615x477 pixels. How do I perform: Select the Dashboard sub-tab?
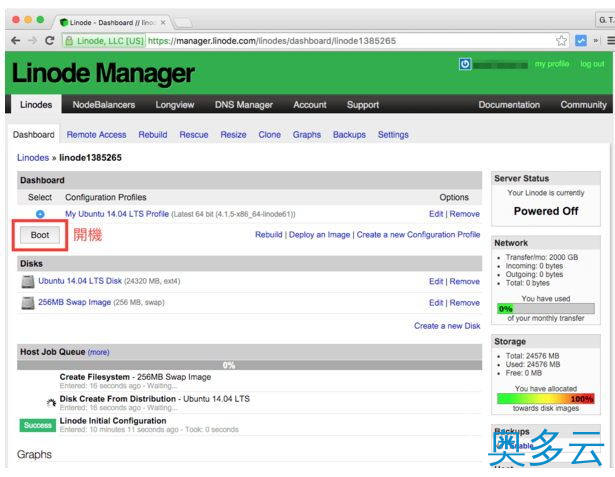34,135
